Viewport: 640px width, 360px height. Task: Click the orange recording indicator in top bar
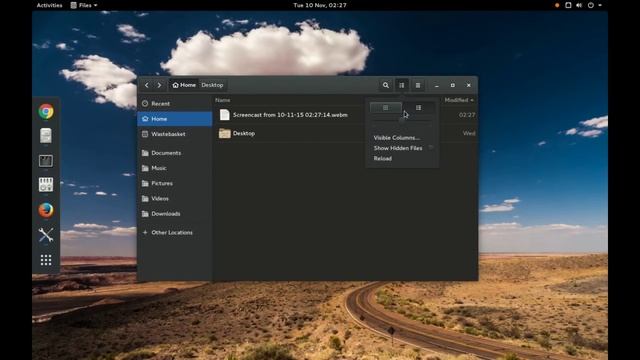point(557,5)
